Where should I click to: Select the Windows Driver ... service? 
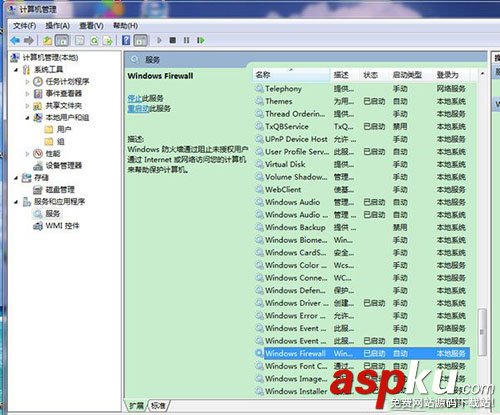(362, 303)
